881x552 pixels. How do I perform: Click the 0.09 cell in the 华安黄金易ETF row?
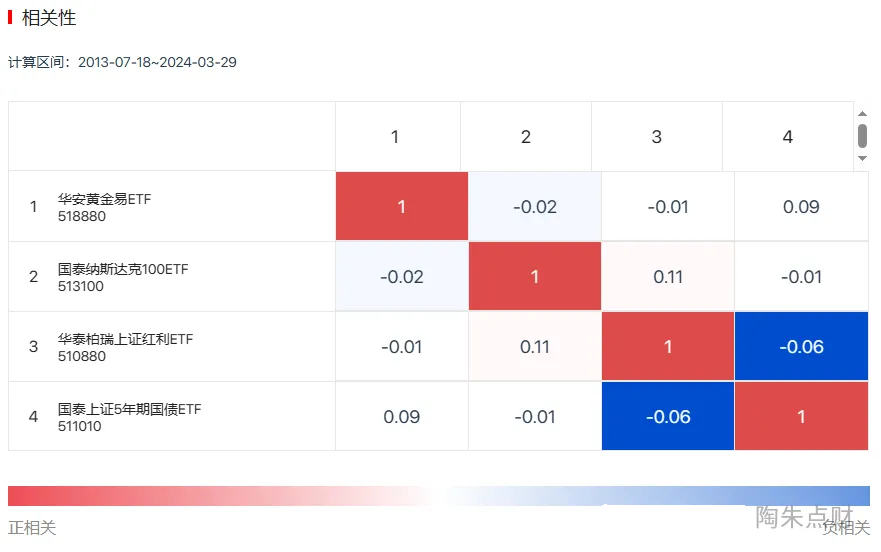(801, 207)
